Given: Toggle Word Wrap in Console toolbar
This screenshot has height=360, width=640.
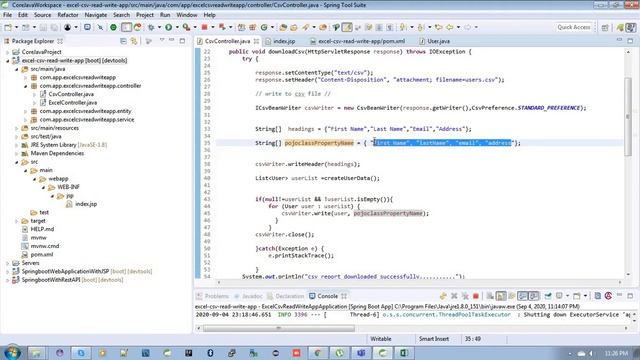Looking at the screenshot, I should [512, 296].
